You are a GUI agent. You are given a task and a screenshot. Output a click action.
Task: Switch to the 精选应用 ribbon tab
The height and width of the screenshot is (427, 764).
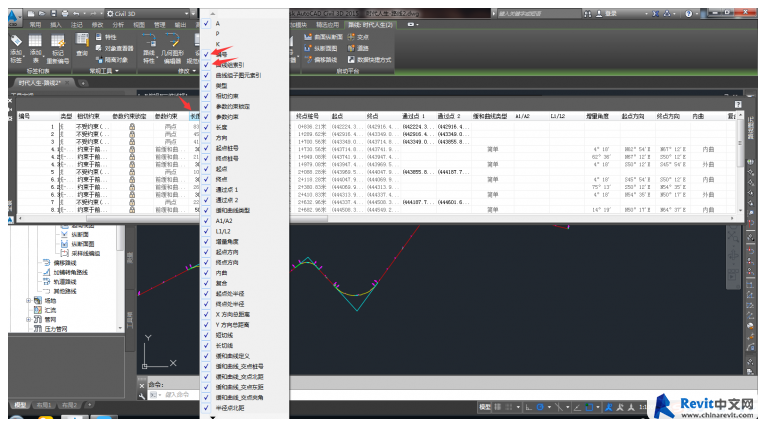pyautogui.click(x=327, y=25)
